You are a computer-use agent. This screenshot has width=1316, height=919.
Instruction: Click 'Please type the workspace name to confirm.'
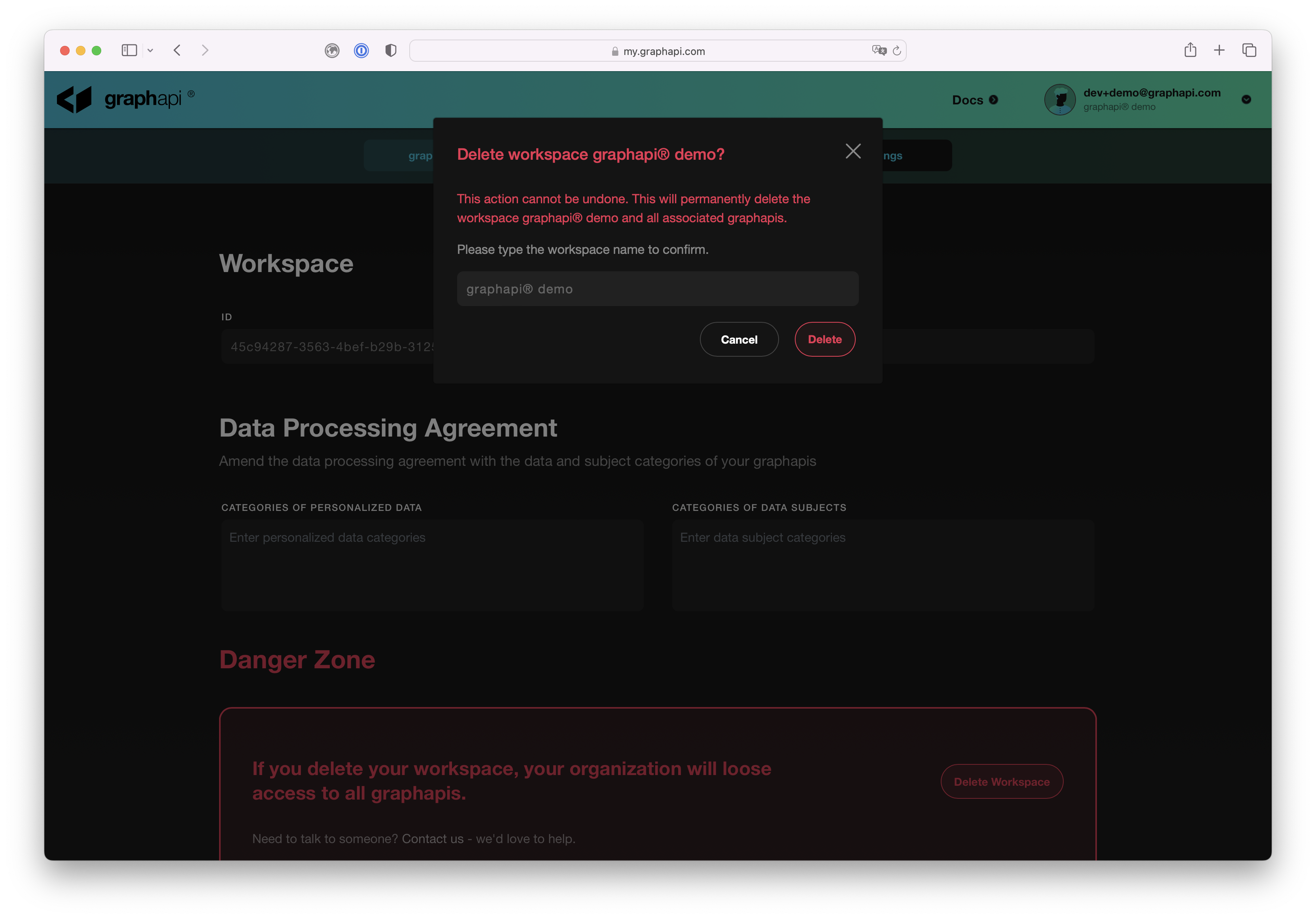[582, 250]
